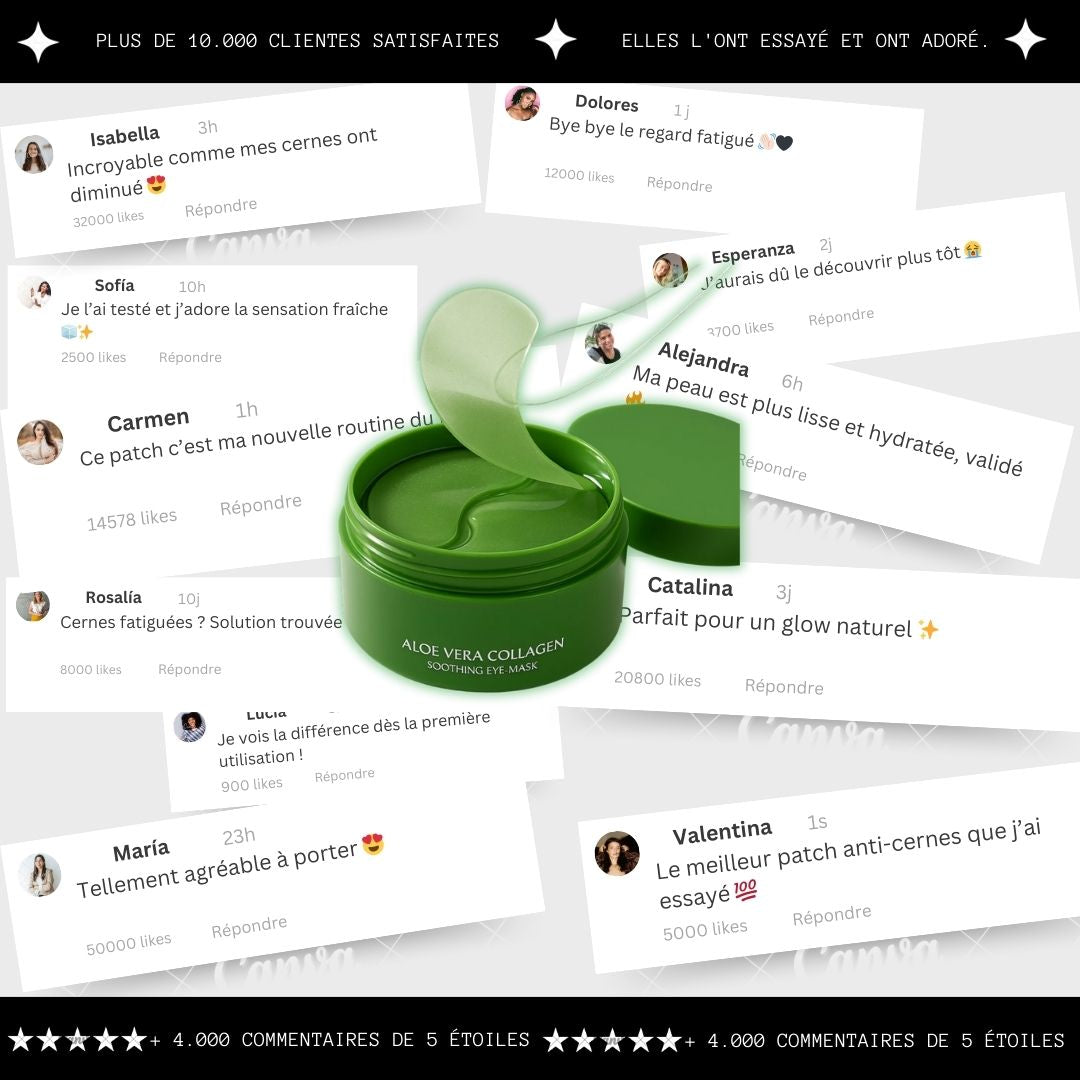Click Répondre under Valentina's comment
The image size is (1080, 1080).
pos(831,915)
